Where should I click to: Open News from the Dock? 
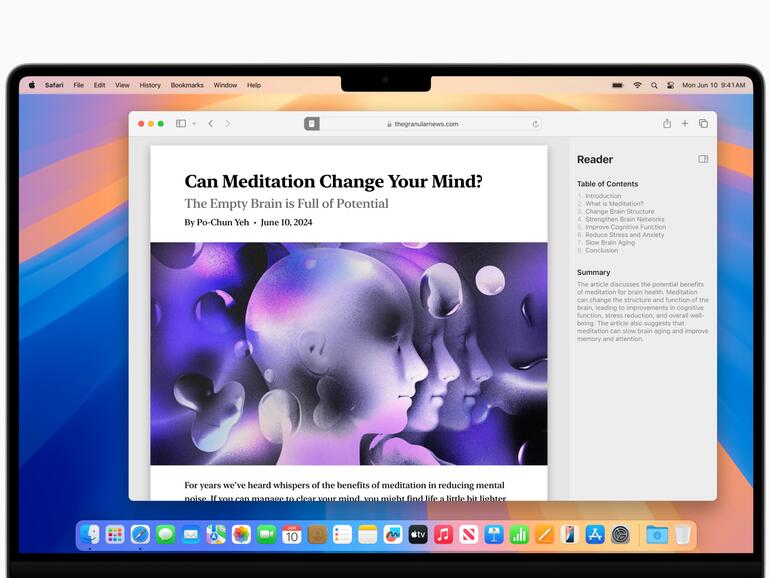[468, 534]
